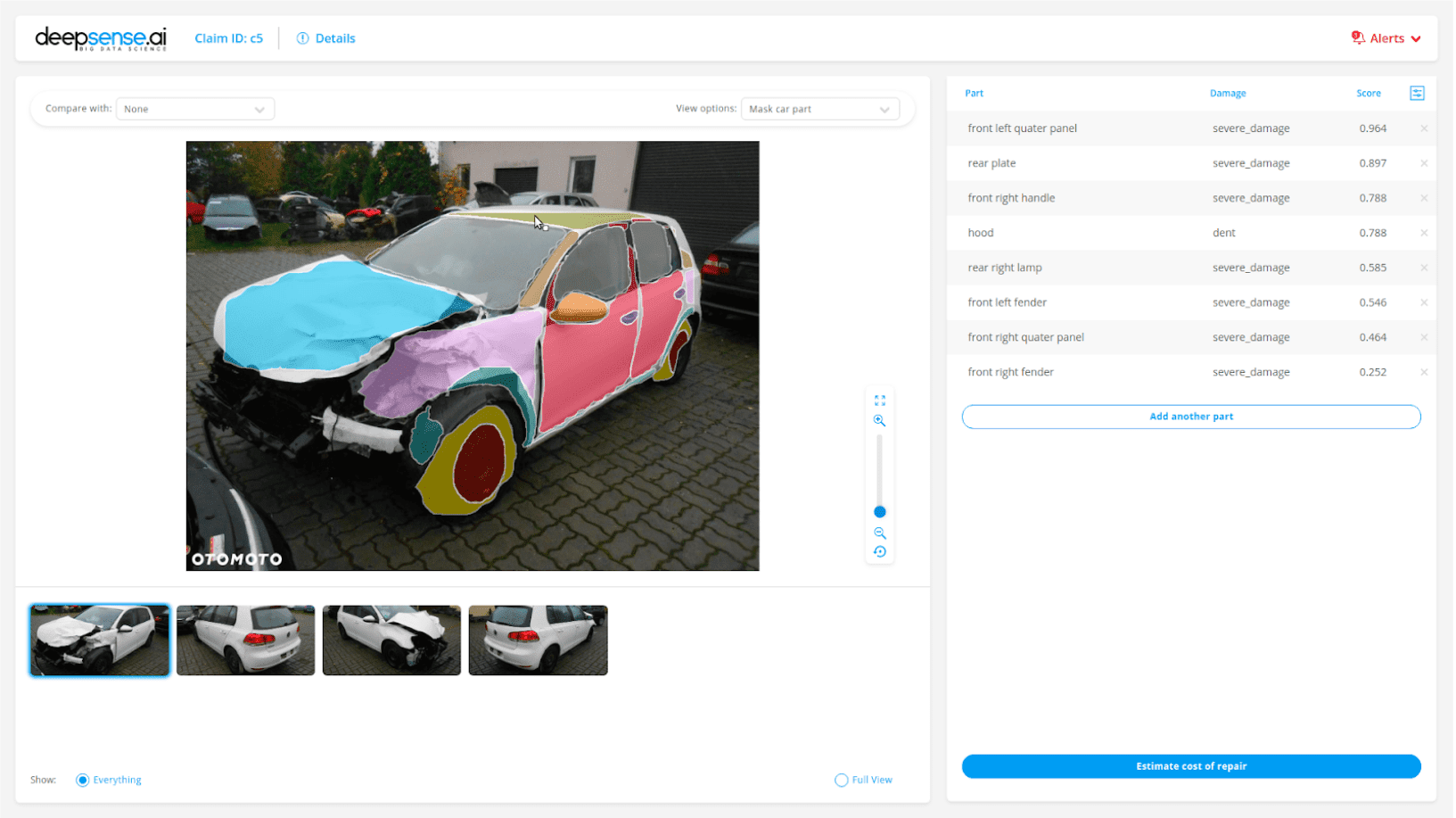Expand the View options Mask car part dropdown
Viewport: 1456px width, 818px height.
pyautogui.click(x=818, y=109)
